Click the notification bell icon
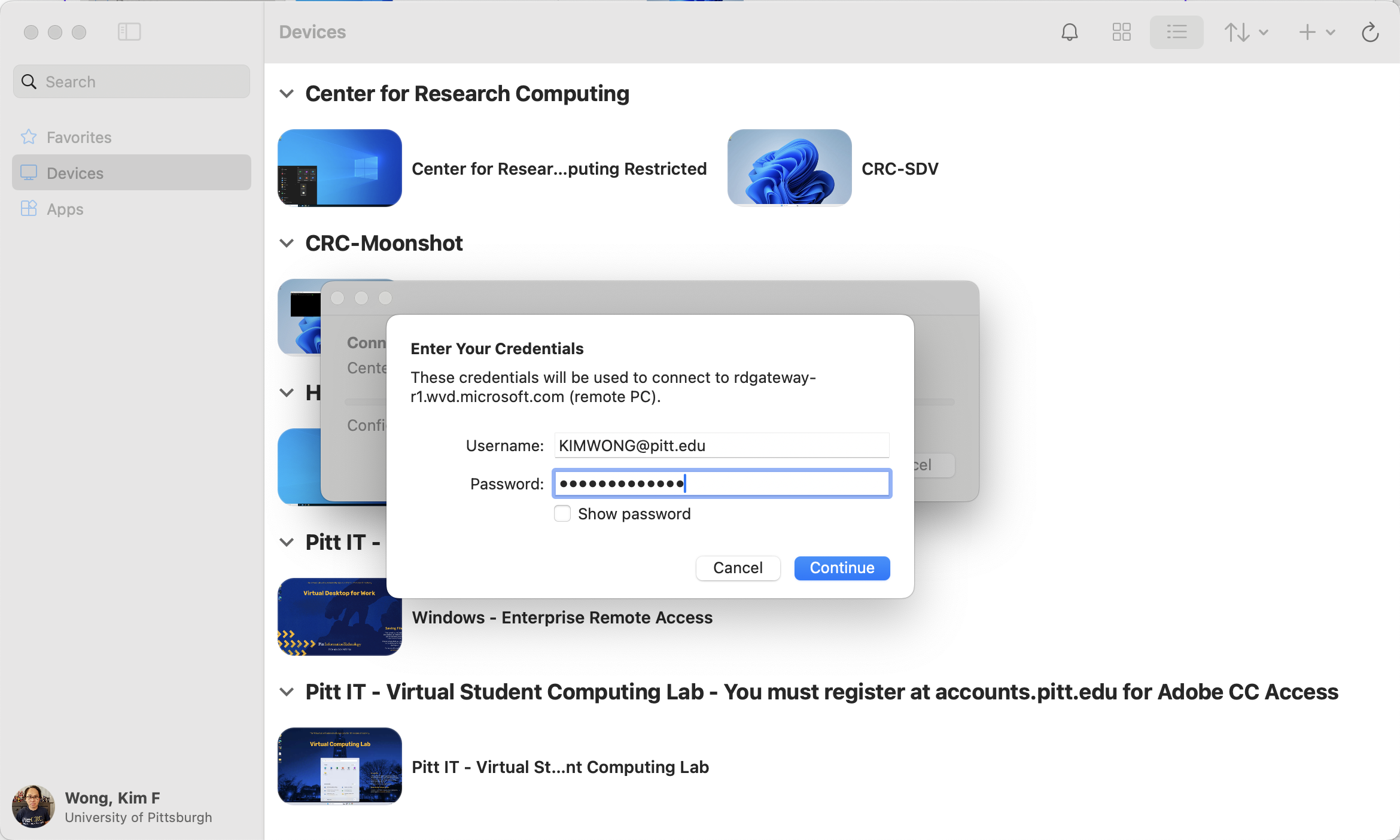The image size is (1400, 840). pos(1069,32)
